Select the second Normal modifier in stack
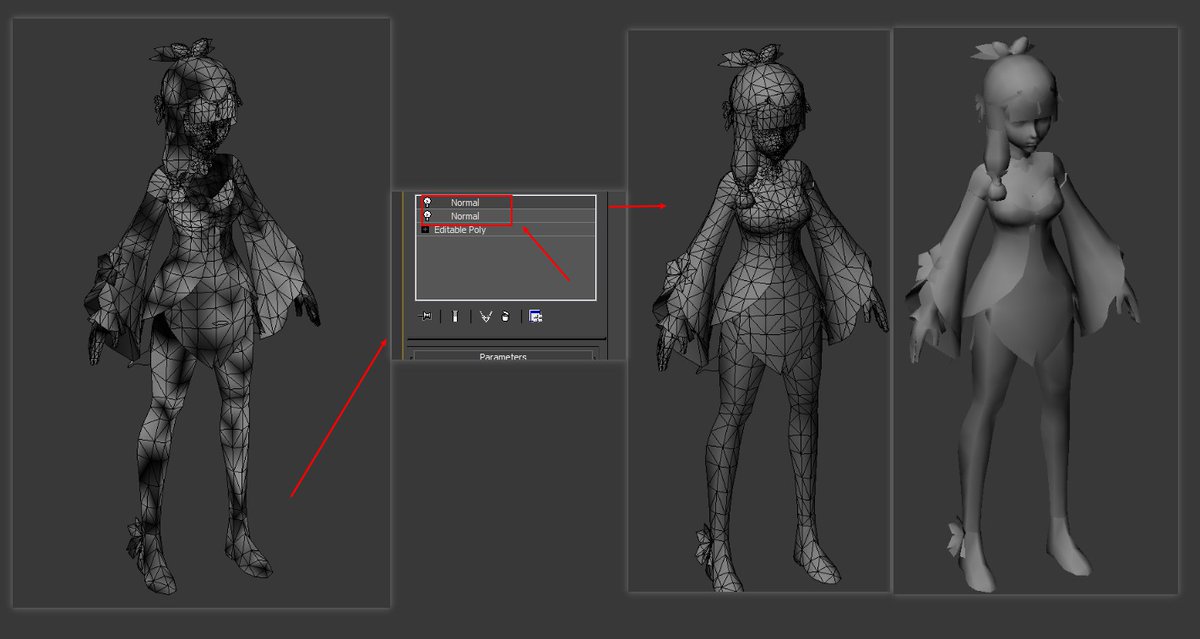 506,216
